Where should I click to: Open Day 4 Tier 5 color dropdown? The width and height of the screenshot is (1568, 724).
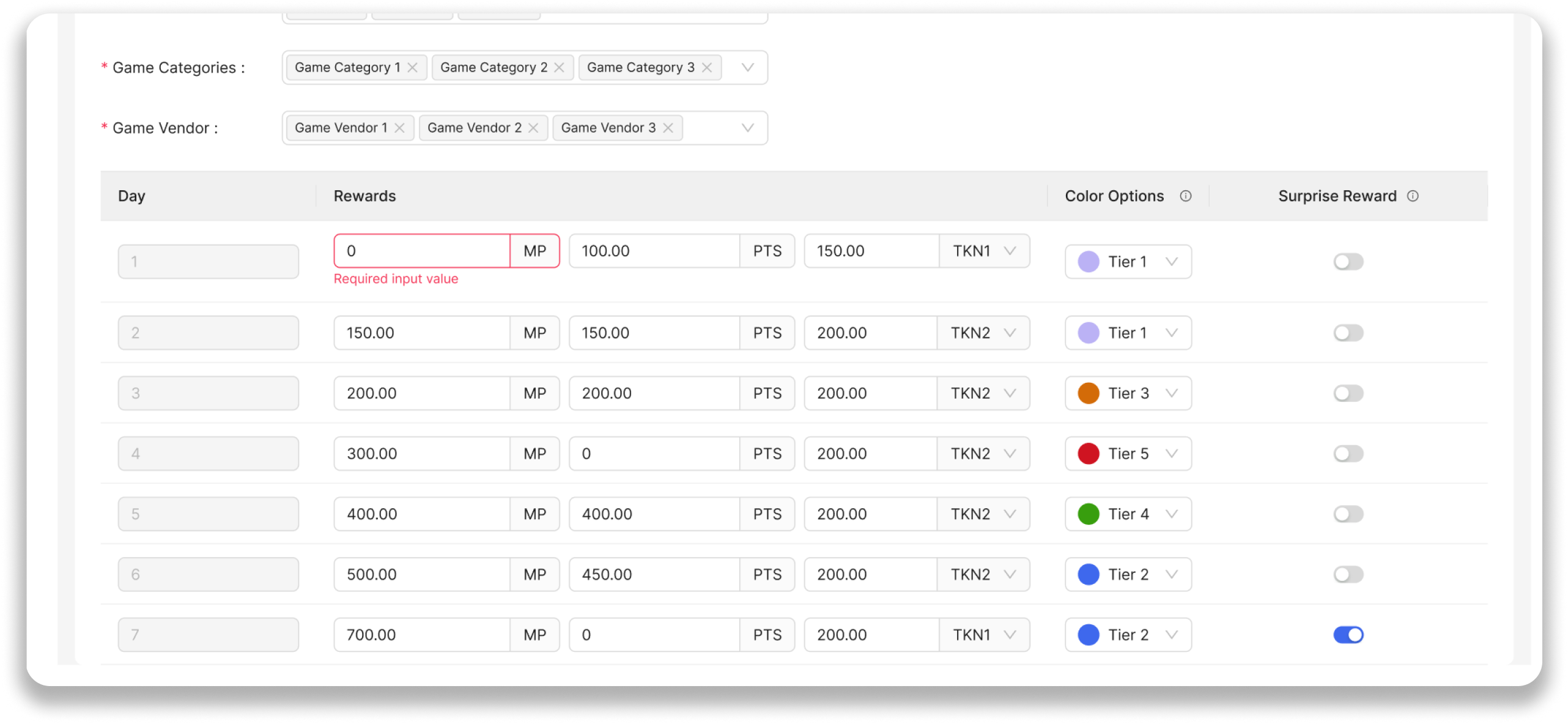[x=1128, y=454]
